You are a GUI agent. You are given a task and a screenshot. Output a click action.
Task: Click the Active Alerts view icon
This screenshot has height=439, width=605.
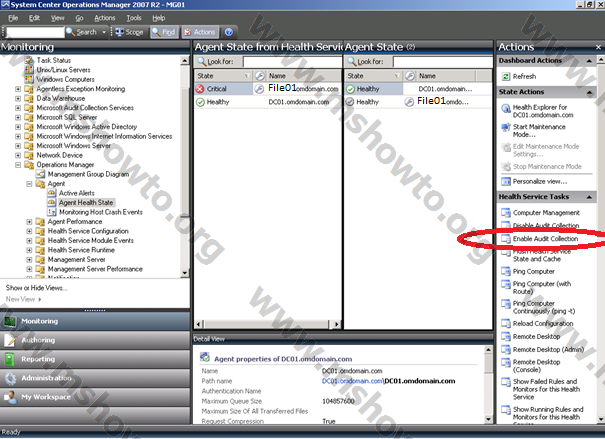pyautogui.click(x=51, y=193)
